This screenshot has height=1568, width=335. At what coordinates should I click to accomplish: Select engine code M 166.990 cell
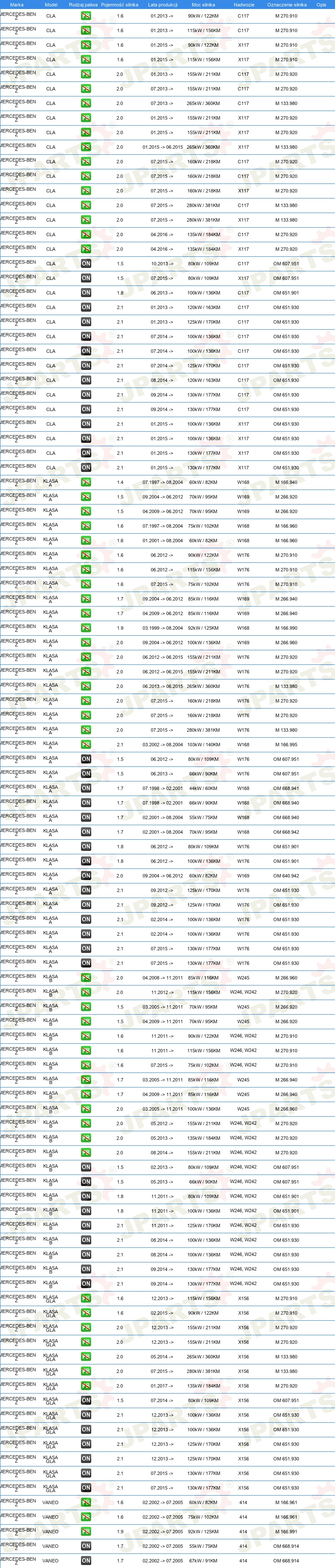point(286,628)
